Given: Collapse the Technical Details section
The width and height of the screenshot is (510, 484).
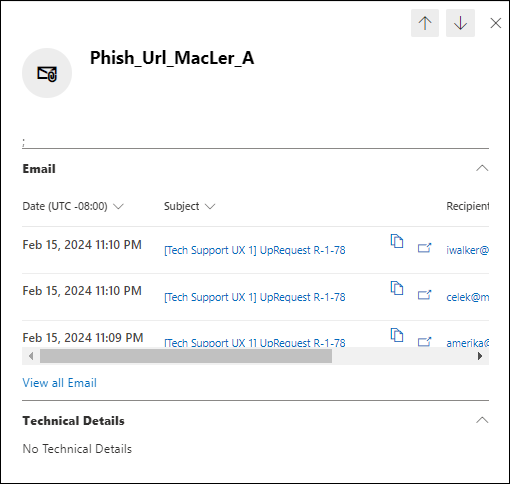Looking at the screenshot, I should (x=482, y=420).
